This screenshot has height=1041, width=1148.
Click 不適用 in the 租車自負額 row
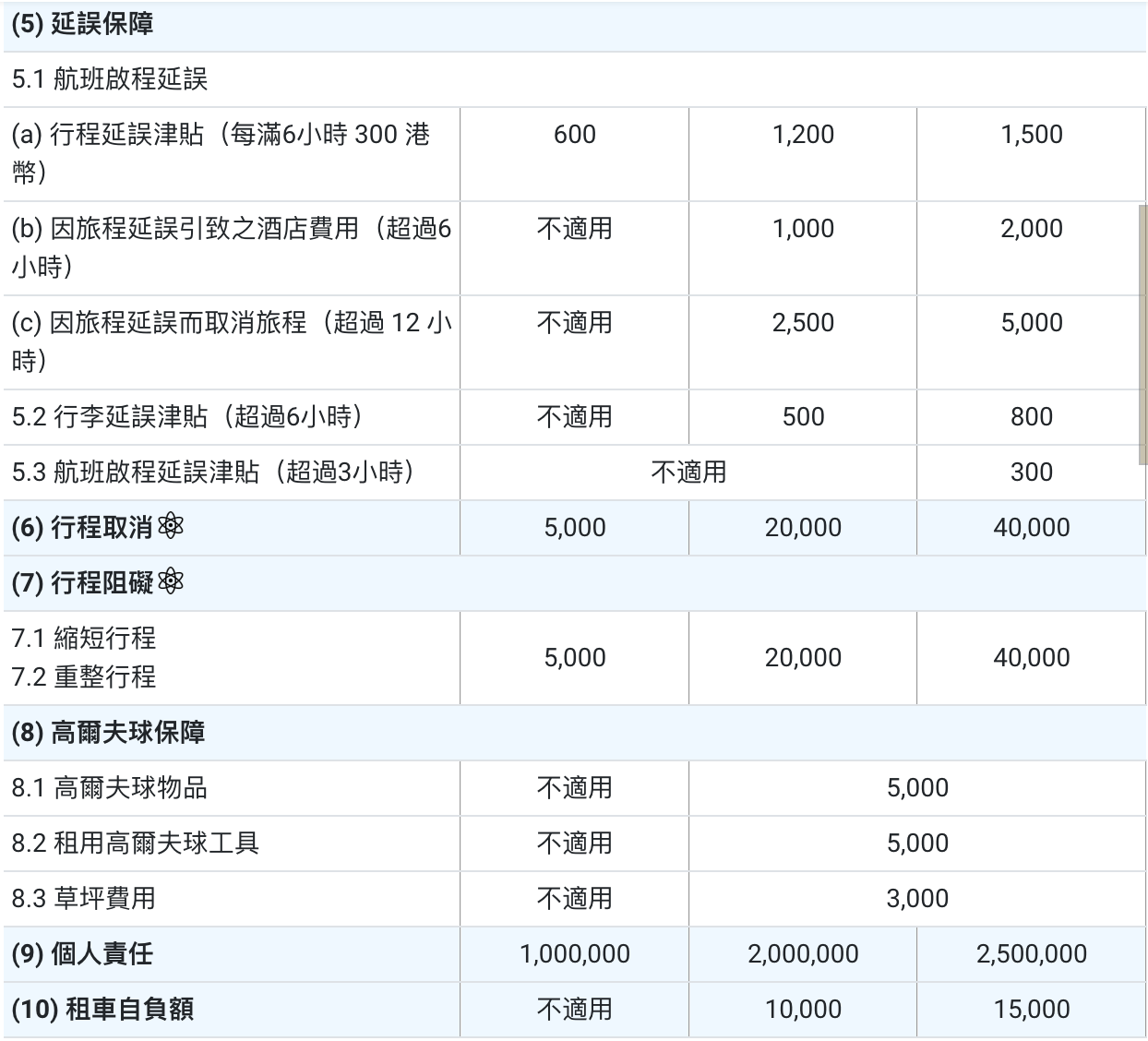pyautogui.click(x=575, y=1010)
